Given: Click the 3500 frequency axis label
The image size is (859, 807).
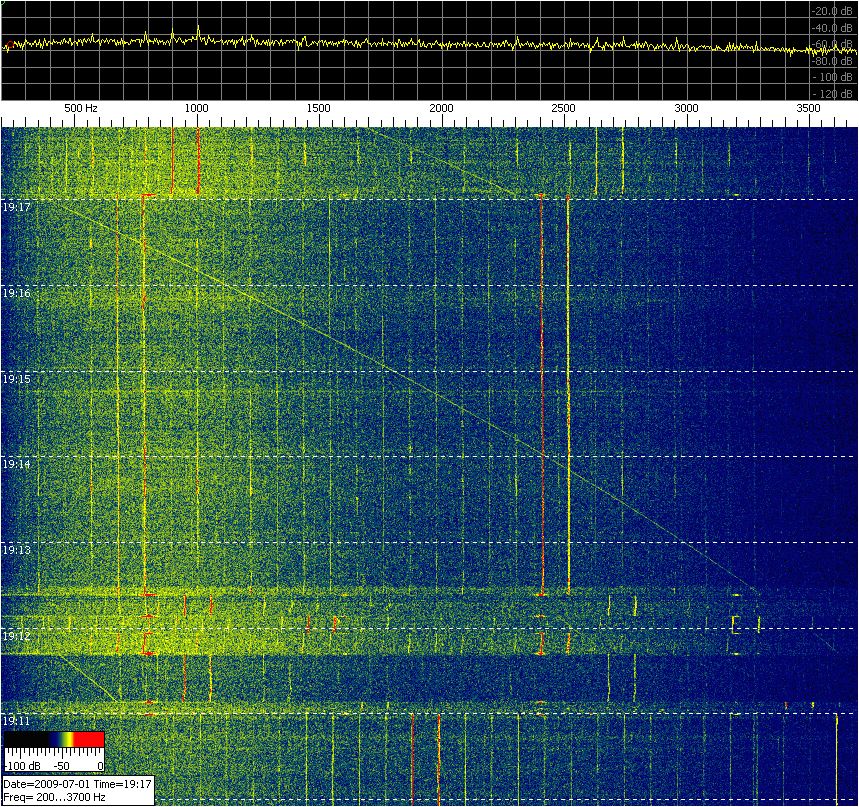Looking at the screenshot, I should tap(808, 108).
